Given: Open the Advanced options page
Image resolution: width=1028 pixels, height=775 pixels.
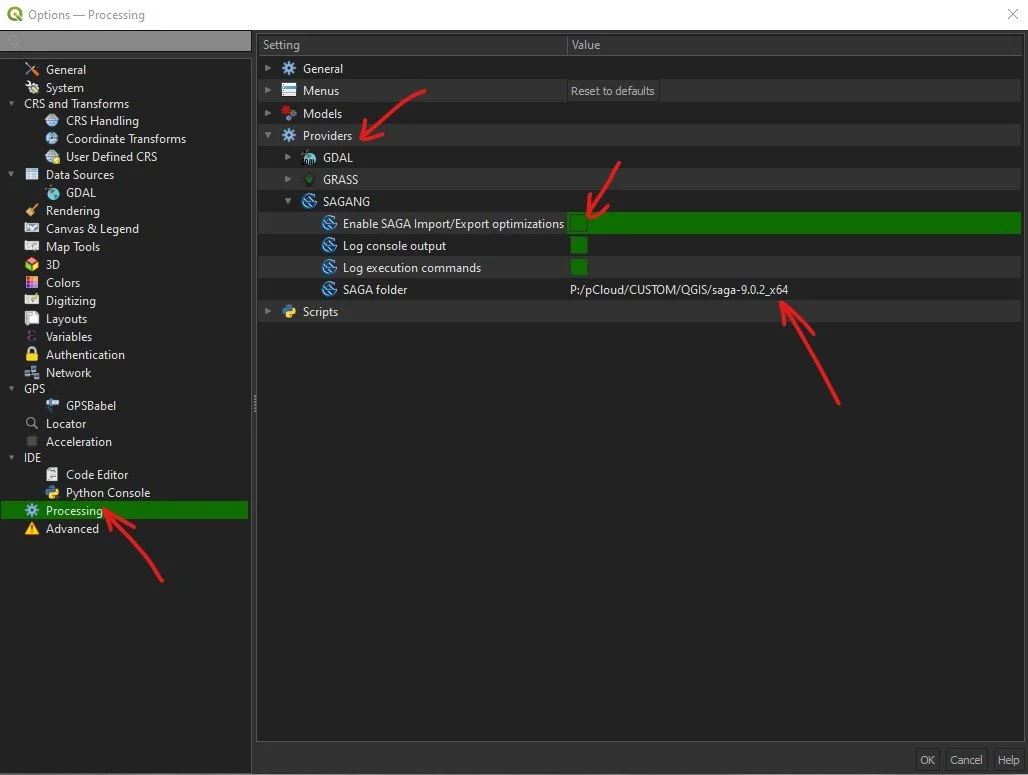Looking at the screenshot, I should [72, 528].
